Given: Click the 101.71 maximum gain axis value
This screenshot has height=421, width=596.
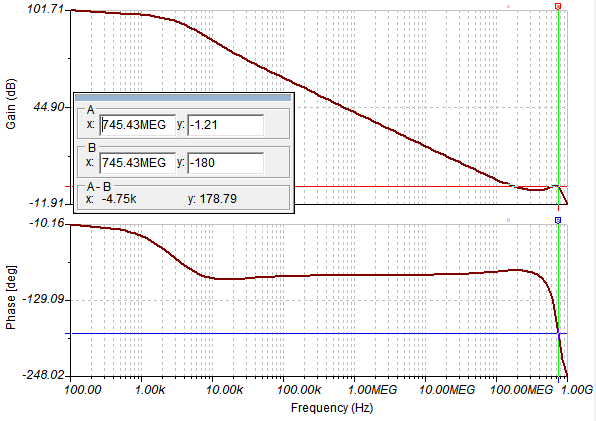Looking at the screenshot, I should (45, 9).
